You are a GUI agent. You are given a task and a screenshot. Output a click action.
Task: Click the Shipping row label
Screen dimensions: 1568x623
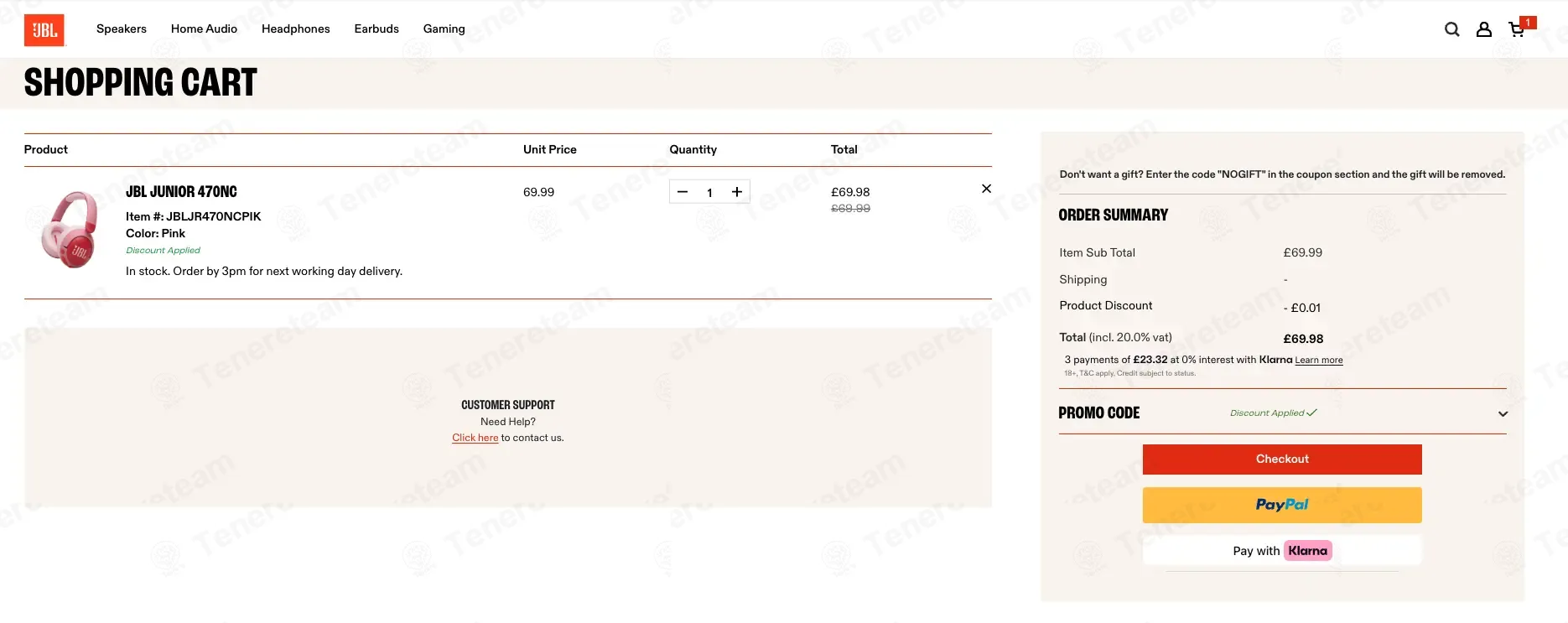point(1083,279)
